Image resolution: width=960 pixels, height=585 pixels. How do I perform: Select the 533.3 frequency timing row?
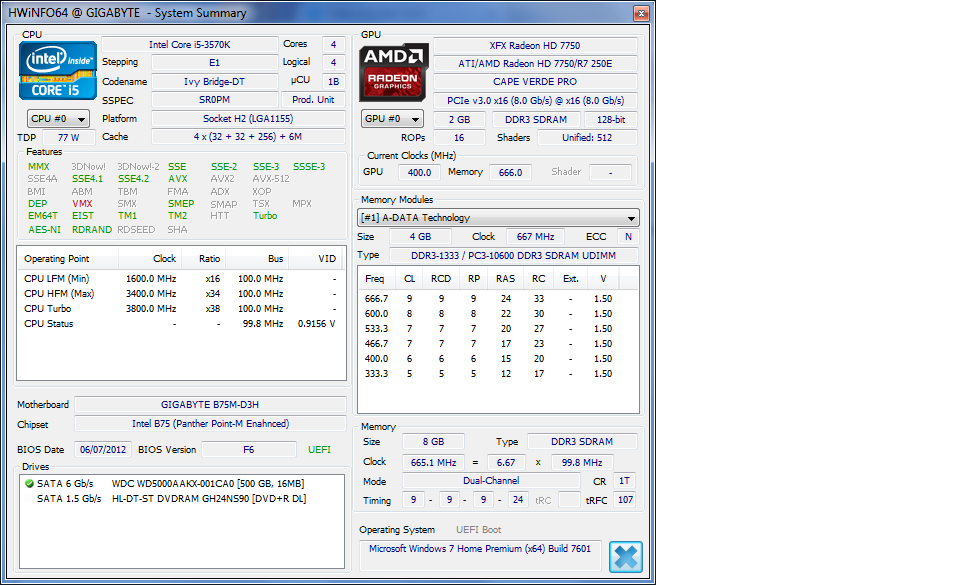pyautogui.click(x=498, y=329)
